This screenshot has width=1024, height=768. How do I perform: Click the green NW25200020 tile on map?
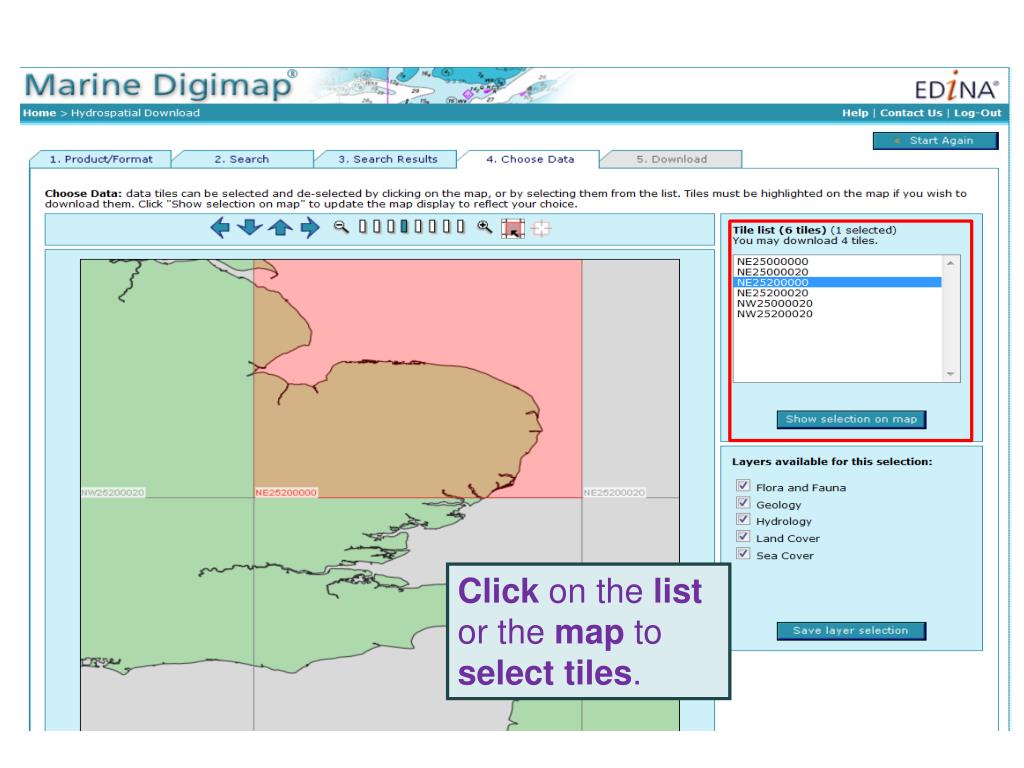click(x=167, y=379)
